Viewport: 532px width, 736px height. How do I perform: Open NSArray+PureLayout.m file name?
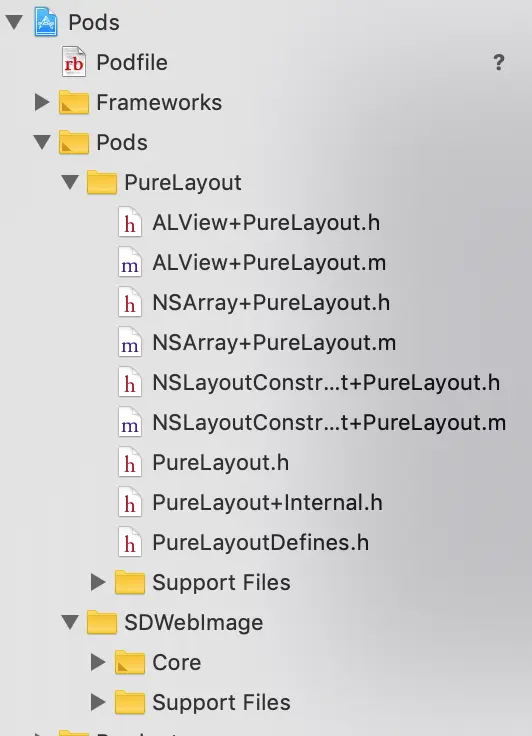click(x=274, y=343)
